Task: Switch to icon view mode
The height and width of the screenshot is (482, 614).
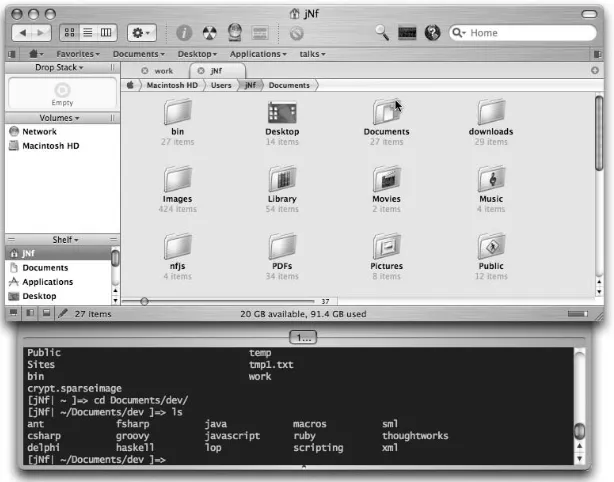Action: coord(70,32)
